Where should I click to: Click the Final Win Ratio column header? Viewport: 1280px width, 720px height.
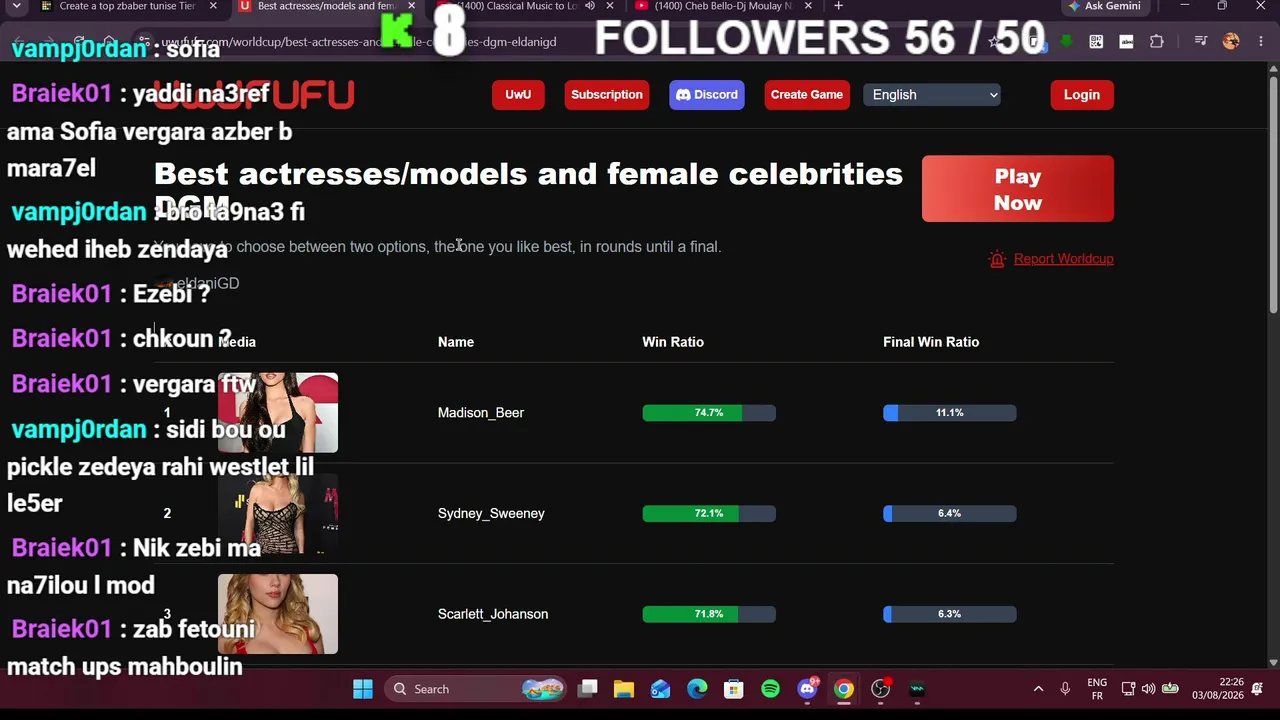(931, 342)
